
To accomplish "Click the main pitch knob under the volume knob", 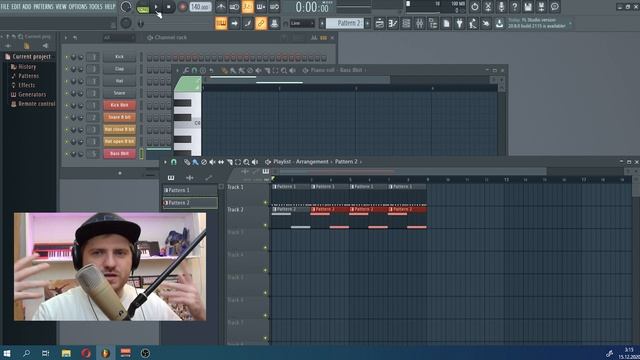I will coord(126,23).
